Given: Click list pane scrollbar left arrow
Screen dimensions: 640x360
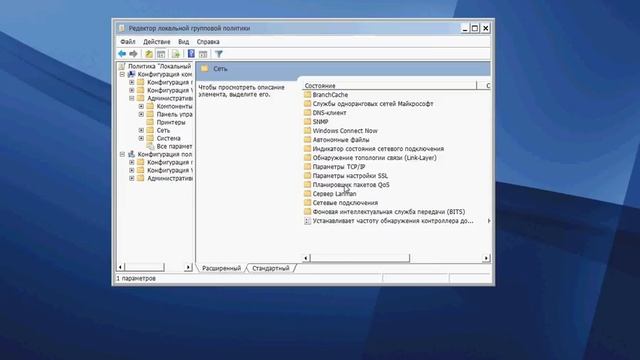Looking at the screenshot, I should tap(306, 258).
